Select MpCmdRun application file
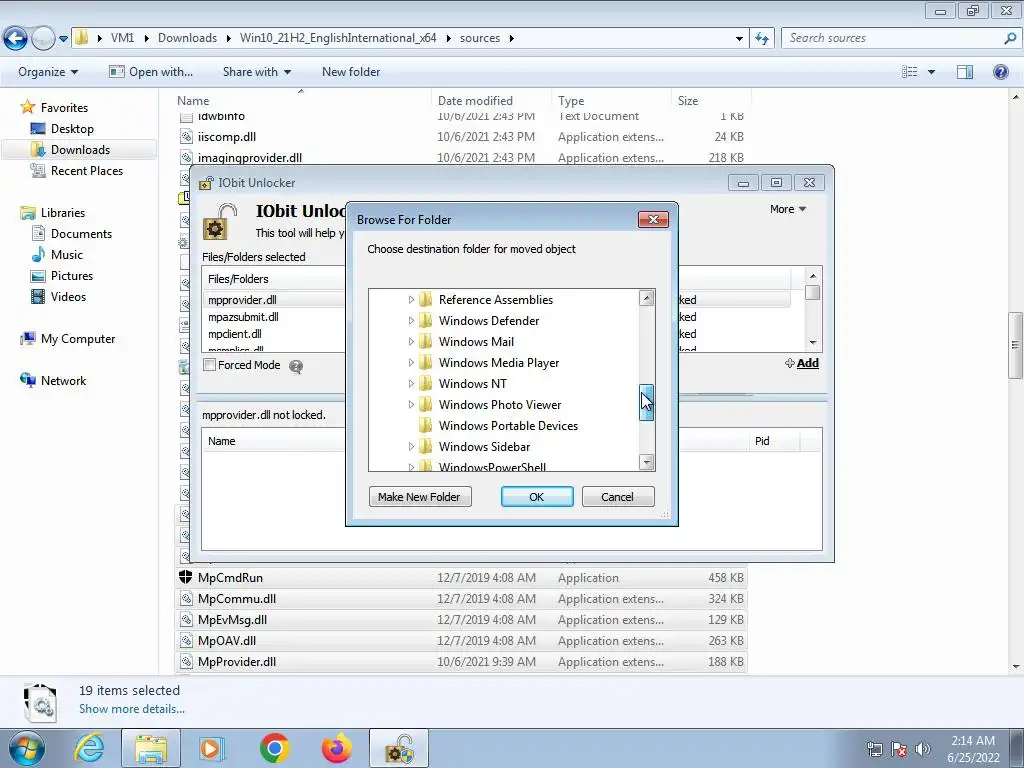Screen dimensions: 1024x768 coord(461,578)
